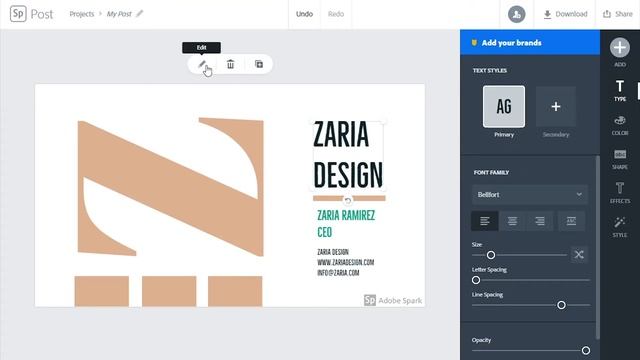This screenshot has width=640, height=360.
Task: Adjust the Opacity slider handle
Action: [586, 351]
